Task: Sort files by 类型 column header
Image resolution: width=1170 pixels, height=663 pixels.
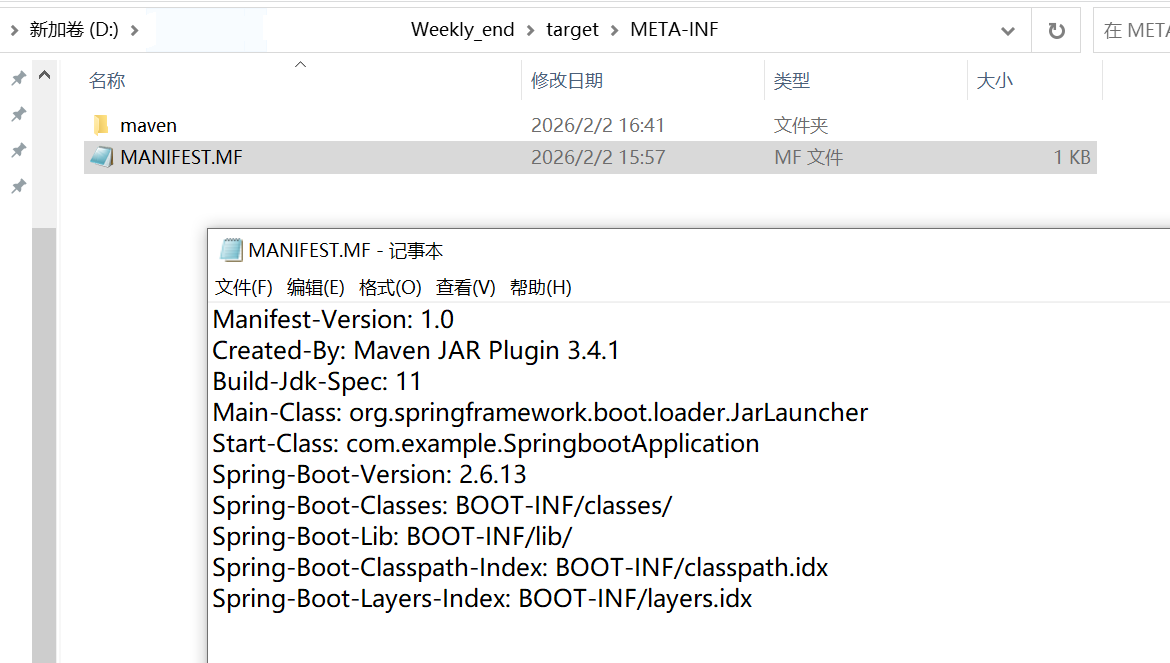Action: (792, 81)
